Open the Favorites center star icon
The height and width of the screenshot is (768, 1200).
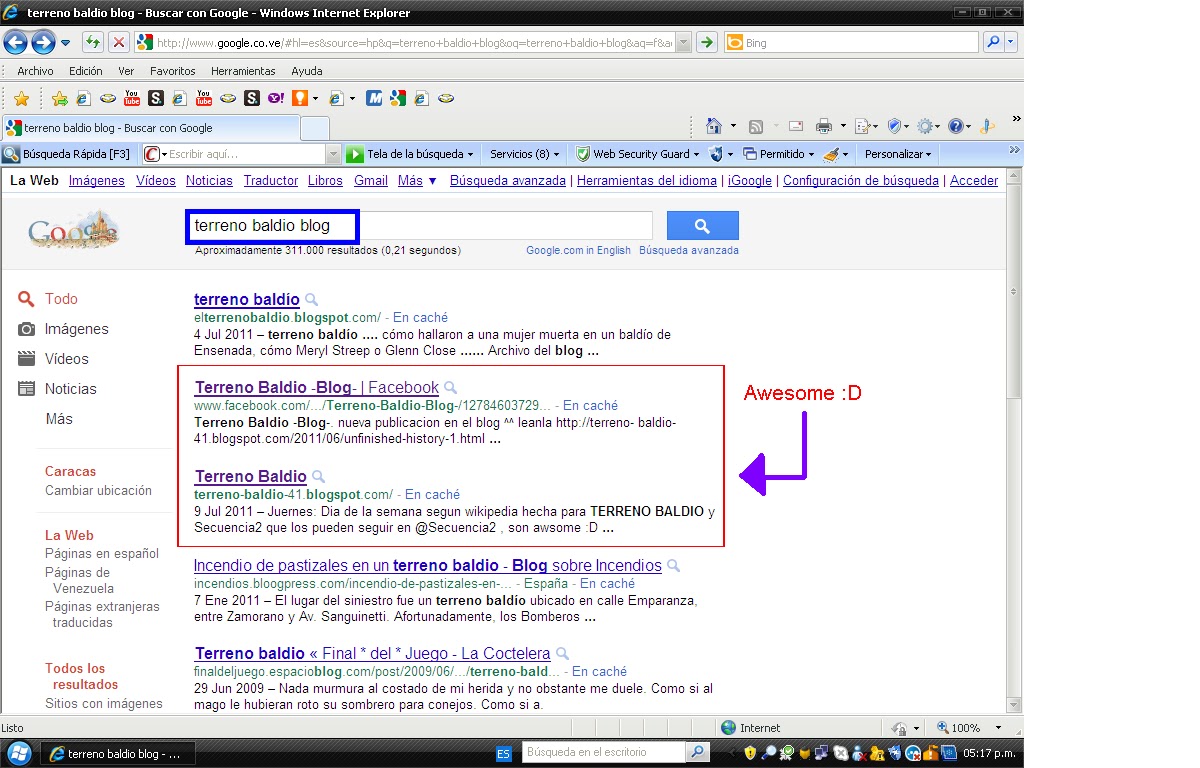[21, 98]
